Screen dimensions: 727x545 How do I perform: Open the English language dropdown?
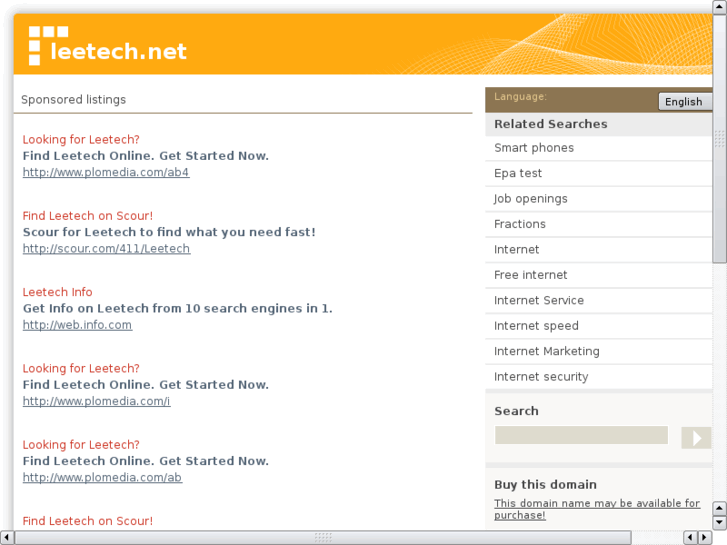click(x=684, y=101)
